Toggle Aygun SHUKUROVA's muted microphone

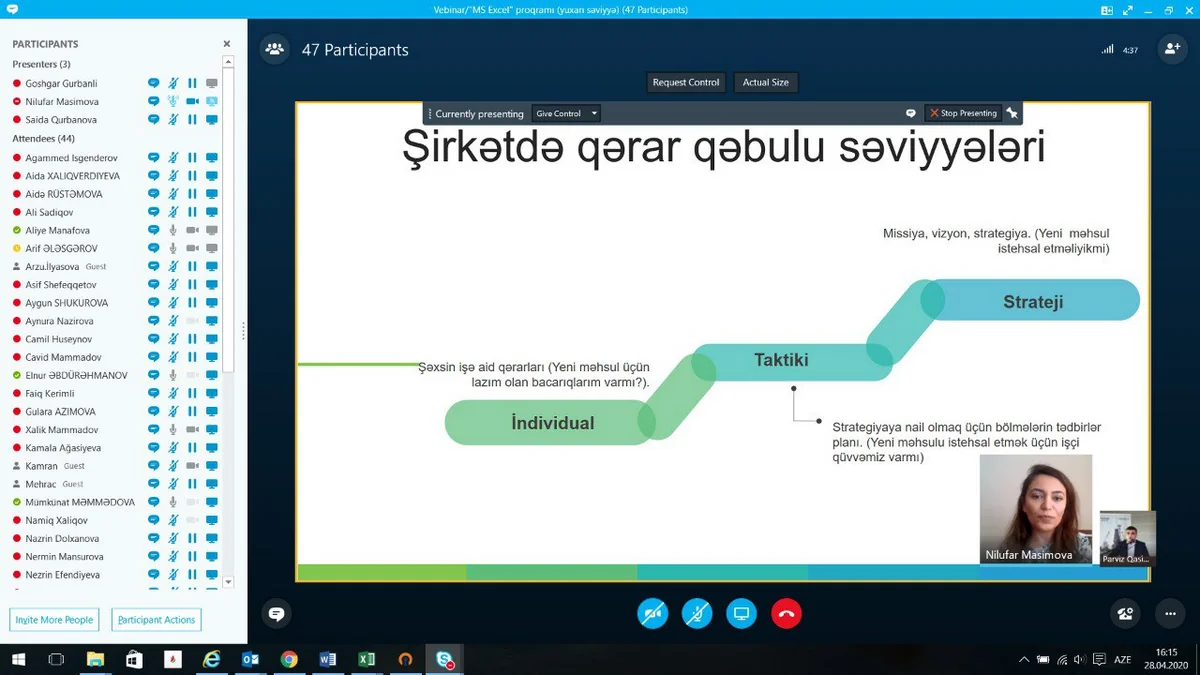173,303
